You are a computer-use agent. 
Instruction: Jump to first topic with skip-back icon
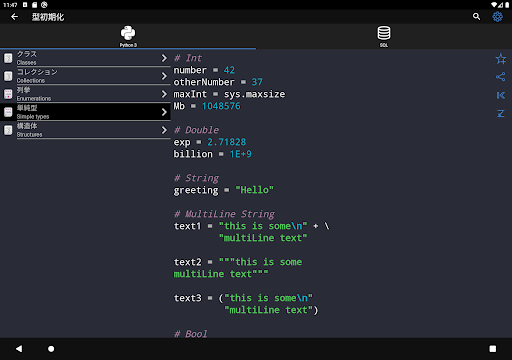coord(501,95)
